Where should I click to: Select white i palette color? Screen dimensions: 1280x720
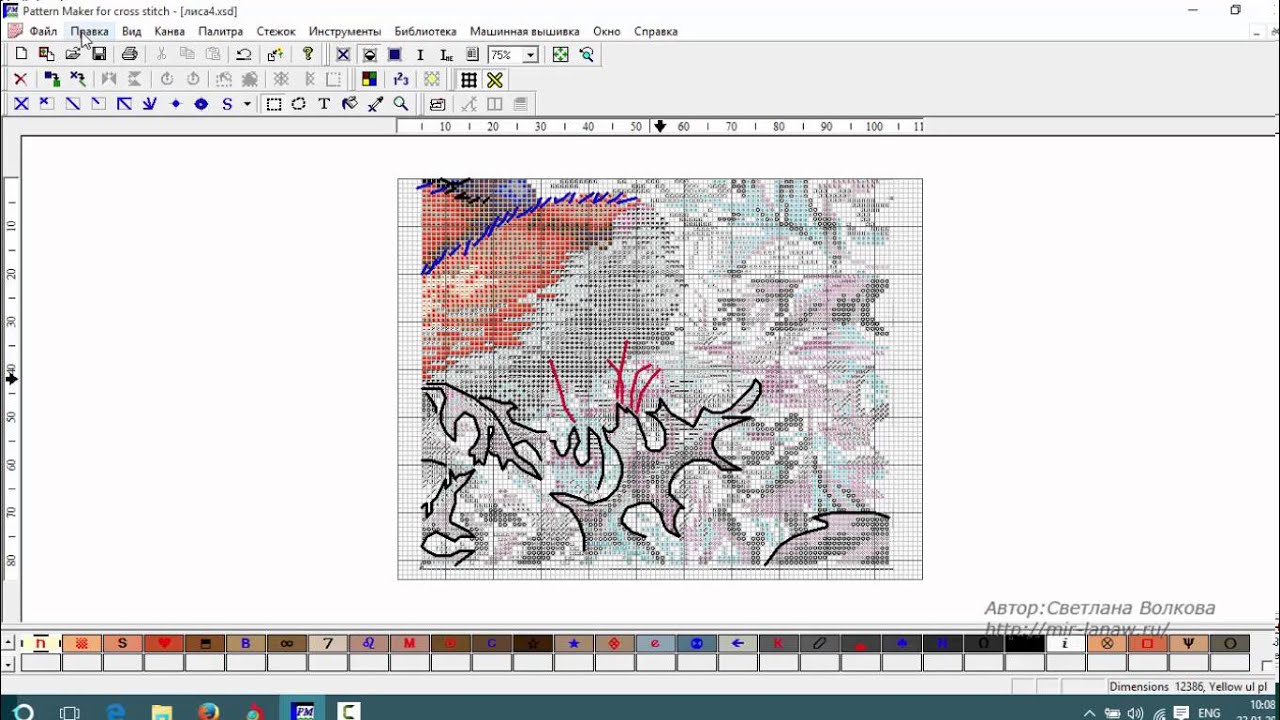(1065, 643)
